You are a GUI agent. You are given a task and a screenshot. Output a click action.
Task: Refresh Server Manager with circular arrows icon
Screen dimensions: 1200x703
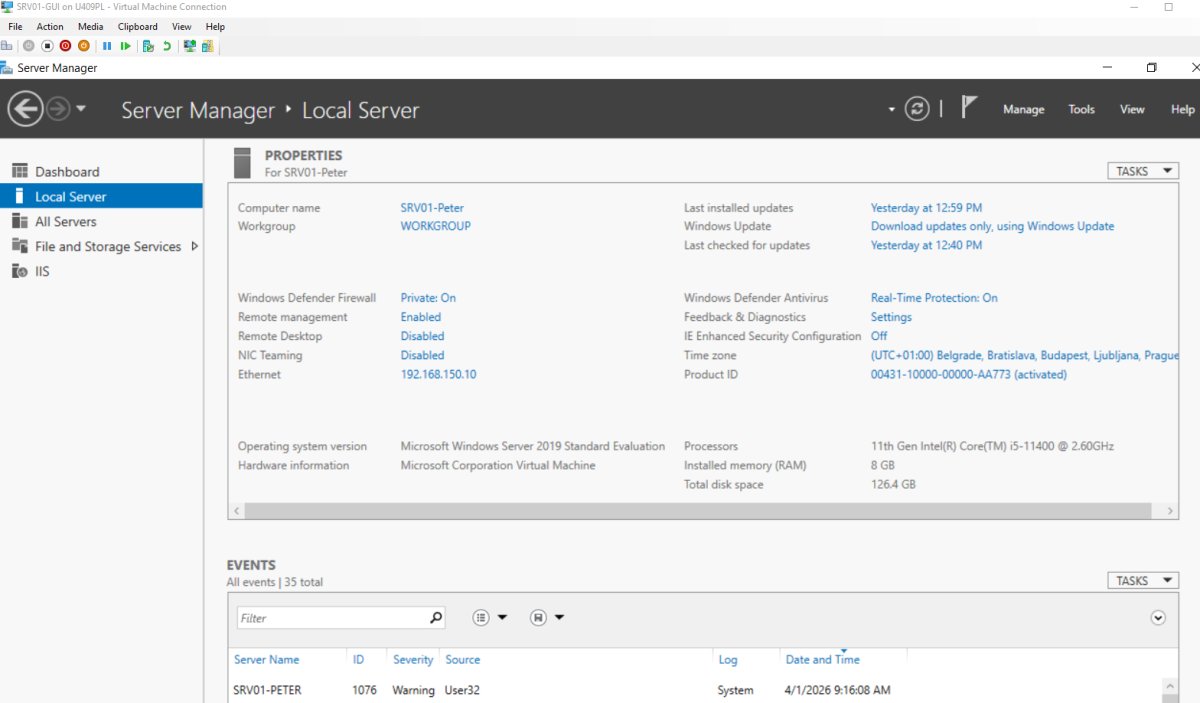coord(917,109)
